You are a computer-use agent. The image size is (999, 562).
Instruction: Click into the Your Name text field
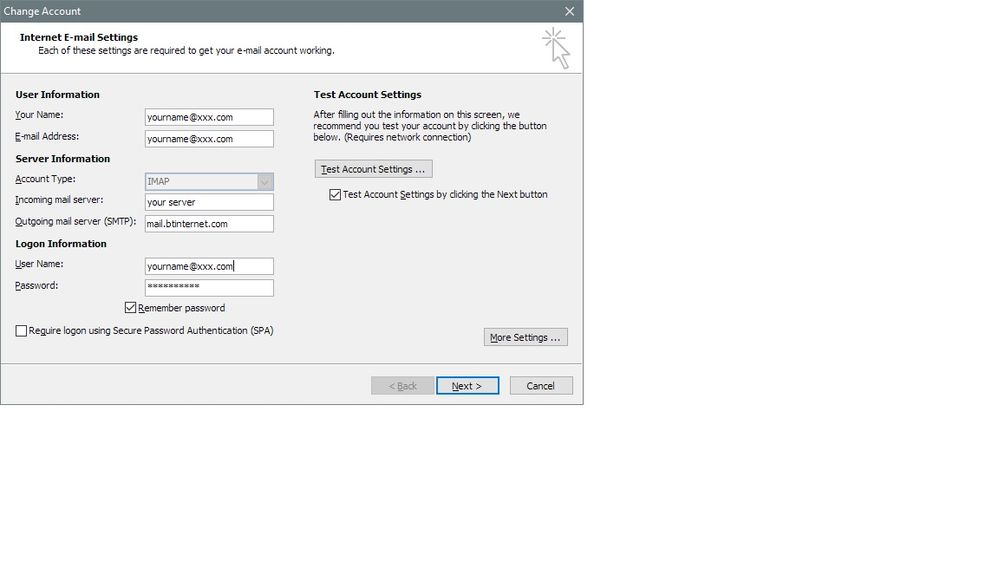coord(209,117)
